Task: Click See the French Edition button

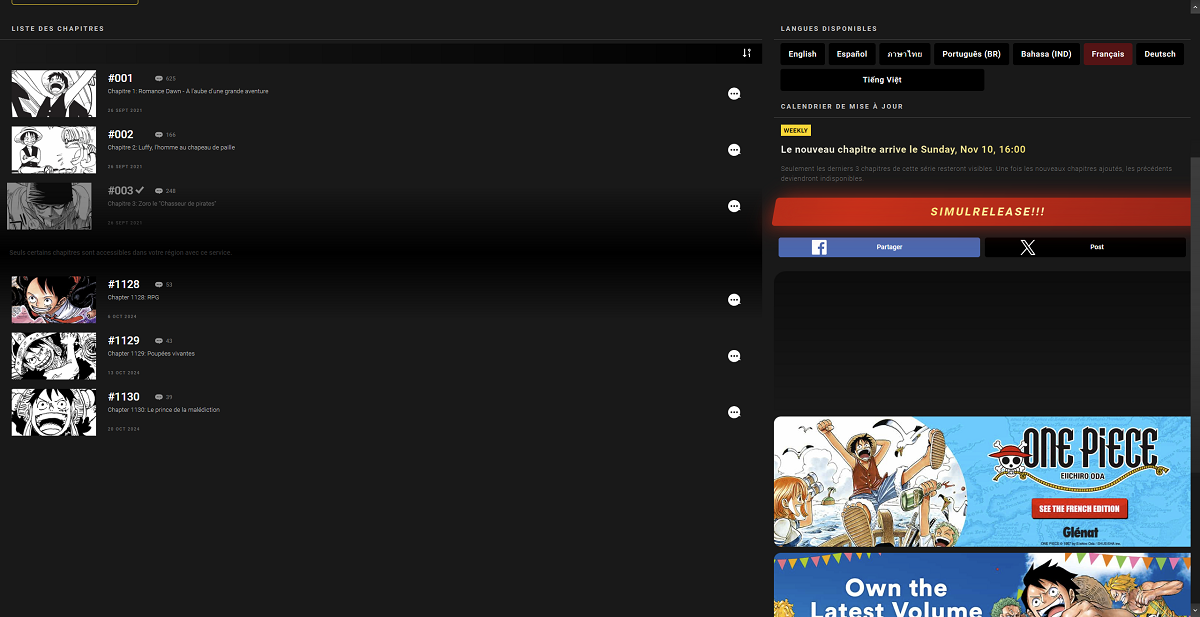Action: [x=1079, y=509]
